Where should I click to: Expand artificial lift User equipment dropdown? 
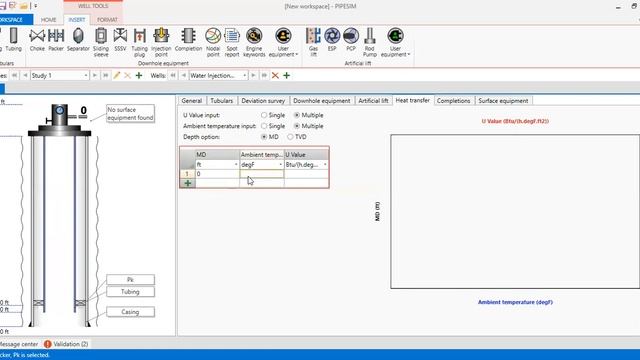(x=395, y=42)
